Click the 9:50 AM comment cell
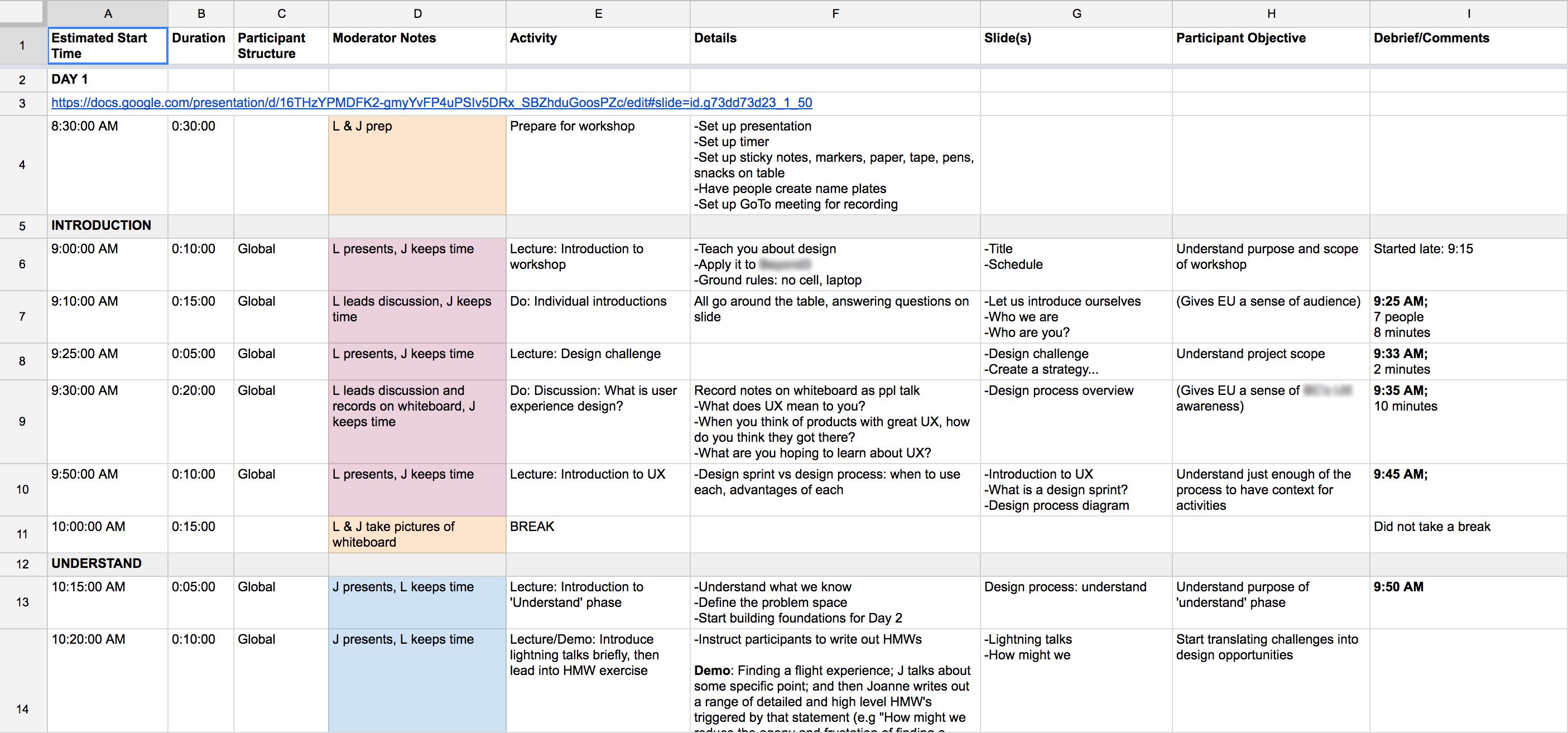The image size is (1568, 733). (x=1468, y=602)
